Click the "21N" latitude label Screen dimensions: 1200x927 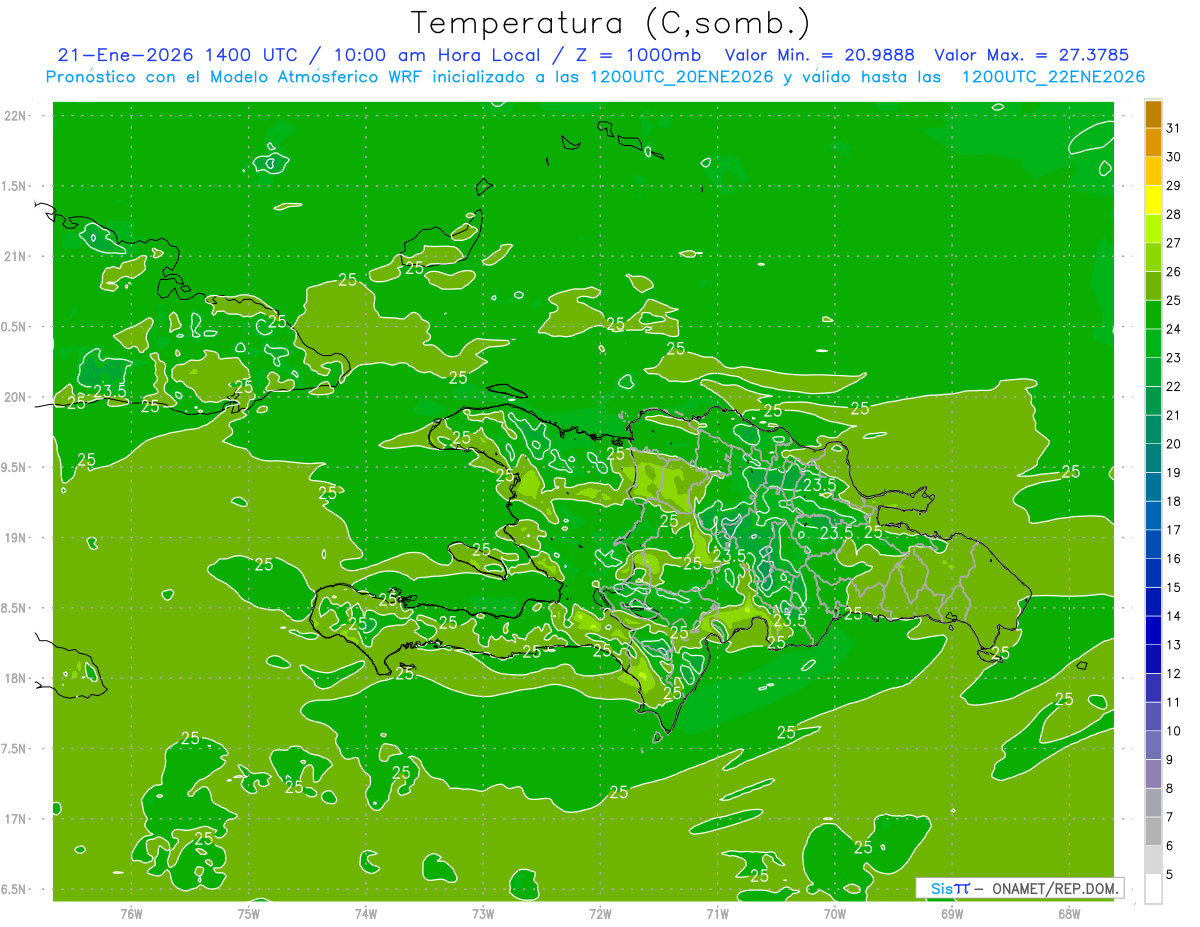click(x=17, y=257)
